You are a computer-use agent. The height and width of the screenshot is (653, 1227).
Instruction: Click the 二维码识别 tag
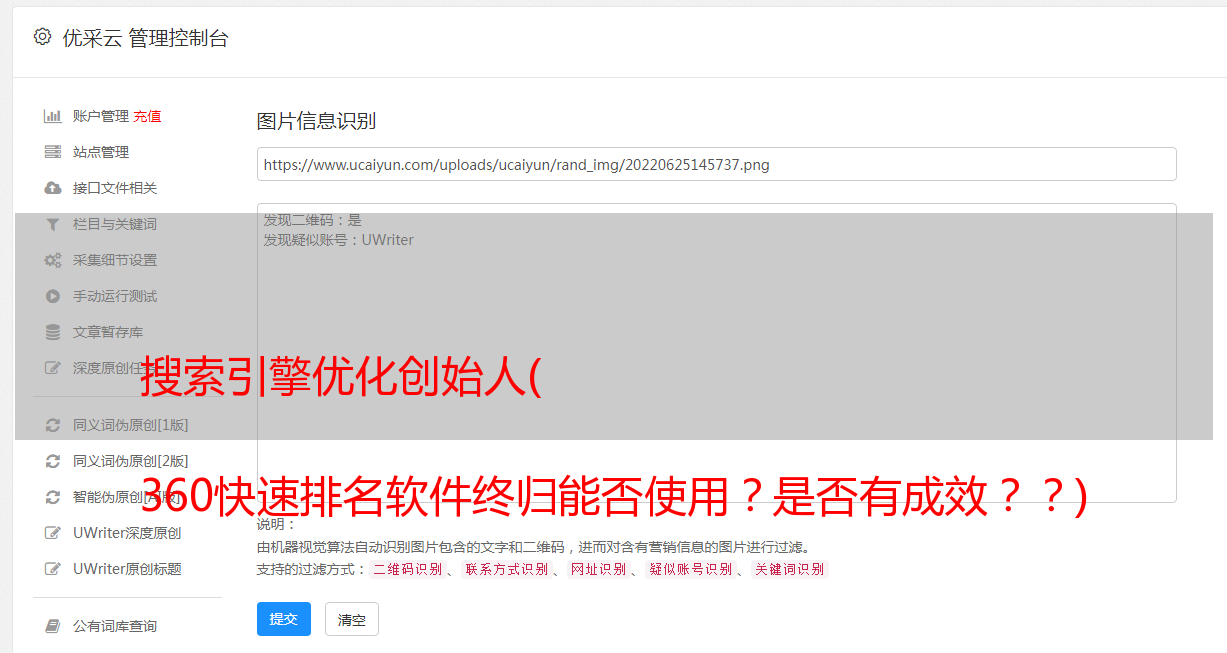(x=407, y=569)
